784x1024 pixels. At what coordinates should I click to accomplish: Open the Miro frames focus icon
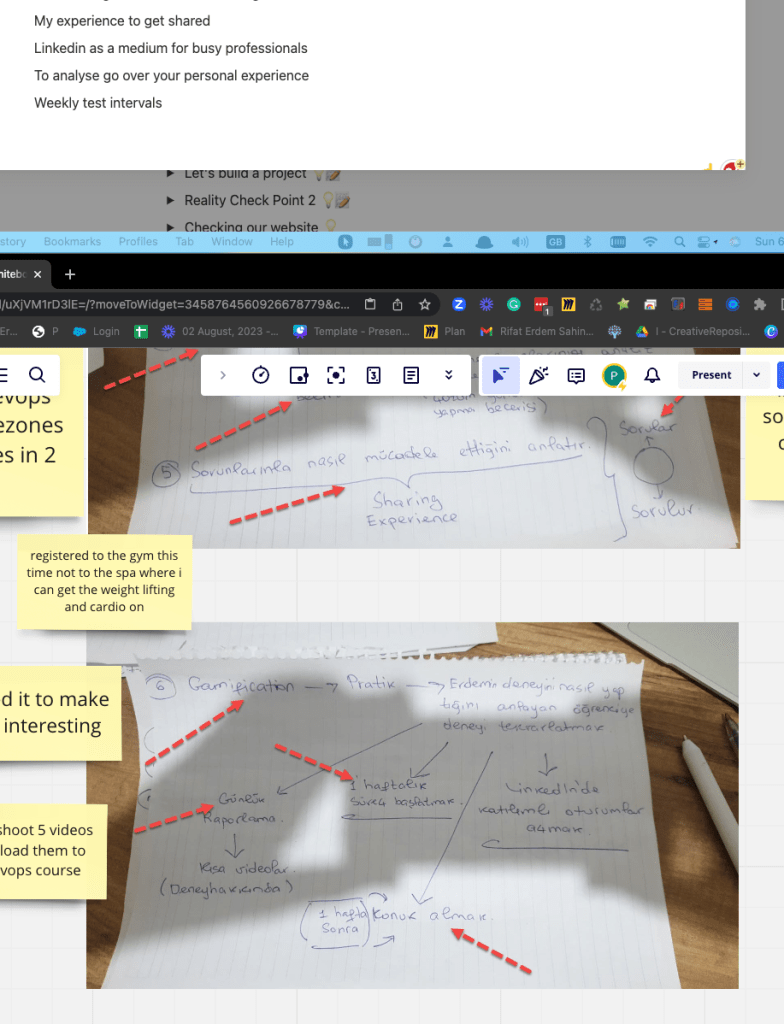pyautogui.click(x=336, y=375)
